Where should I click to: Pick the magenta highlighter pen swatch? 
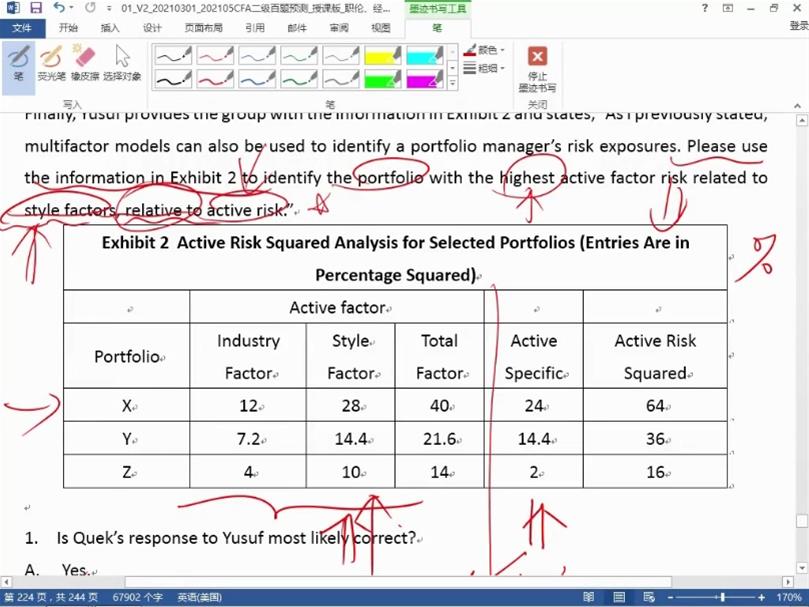[424, 79]
